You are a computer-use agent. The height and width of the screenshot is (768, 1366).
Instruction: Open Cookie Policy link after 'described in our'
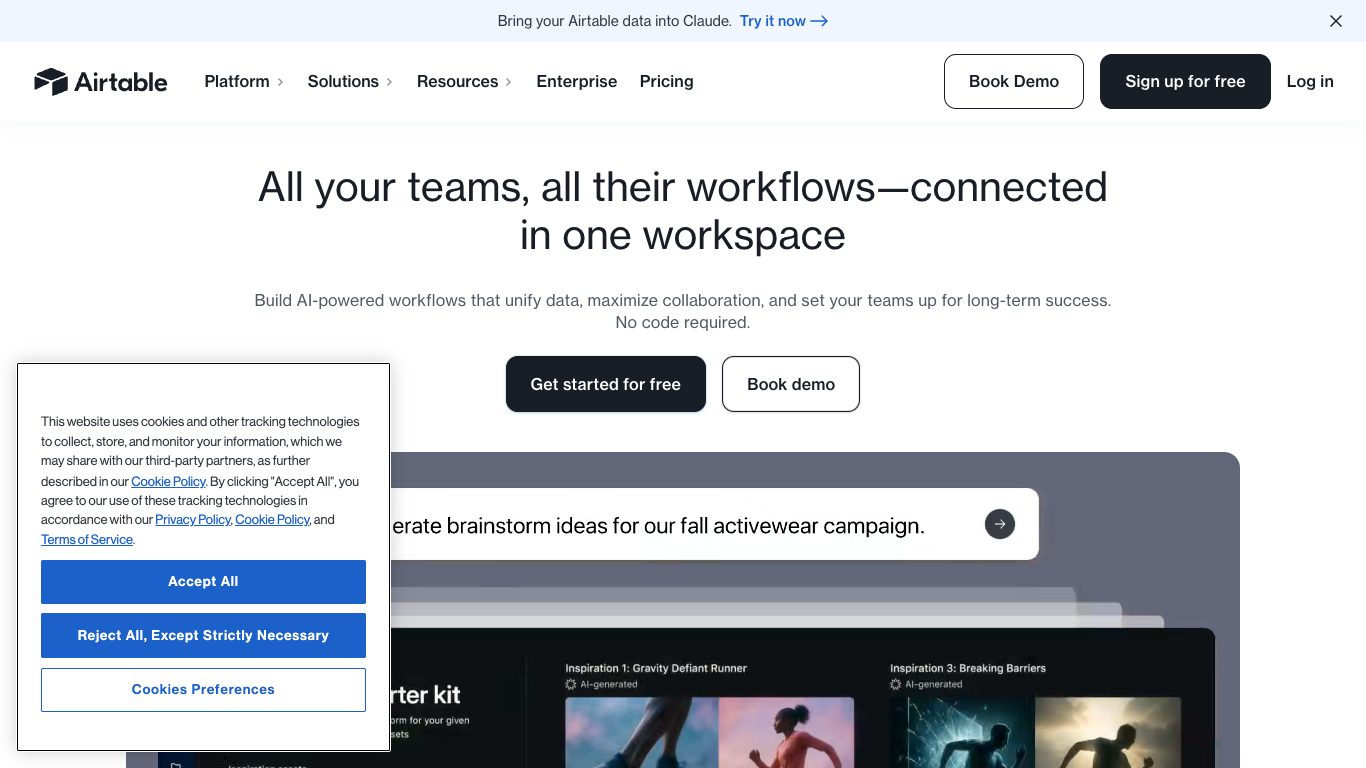tap(168, 481)
